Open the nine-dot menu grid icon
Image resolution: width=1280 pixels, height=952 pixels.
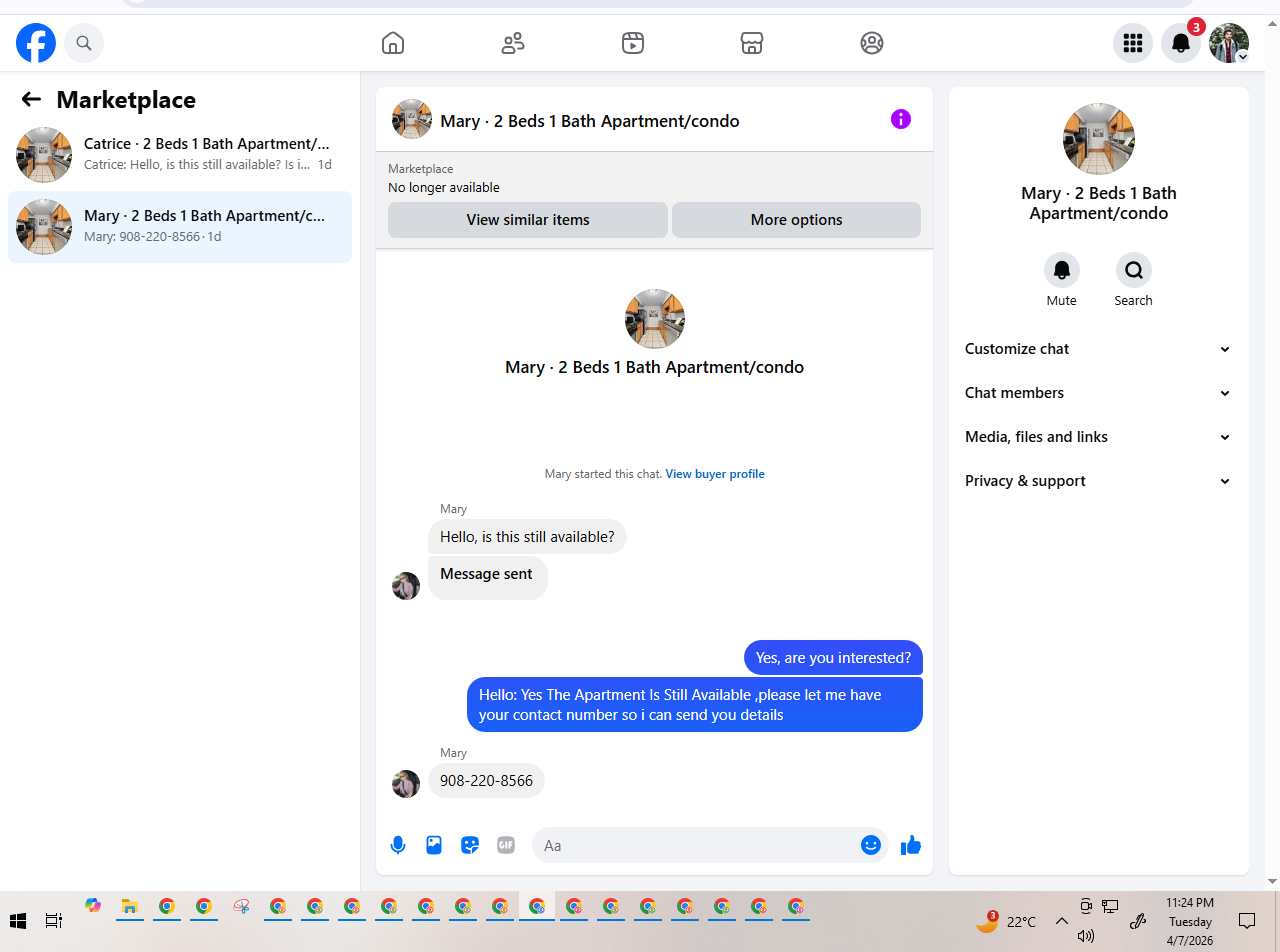1133,43
